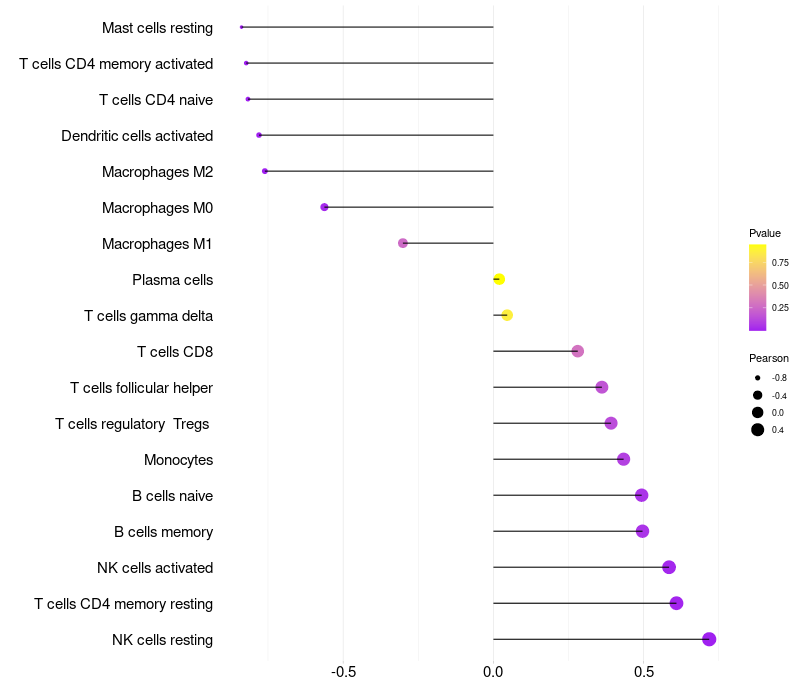The height and width of the screenshot is (700, 800).
Task: Click the Monocytes data point
Action: (x=624, y=459)
